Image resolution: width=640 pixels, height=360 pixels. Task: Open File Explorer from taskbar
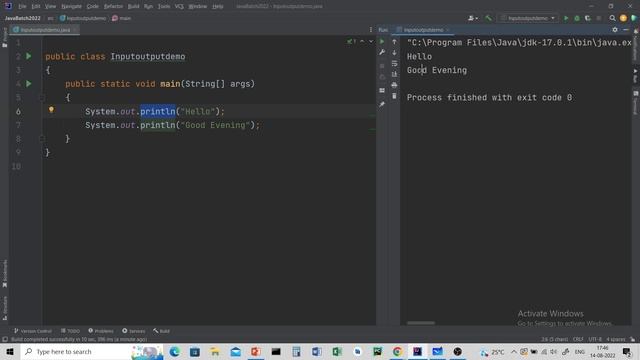tap(215, 351)
